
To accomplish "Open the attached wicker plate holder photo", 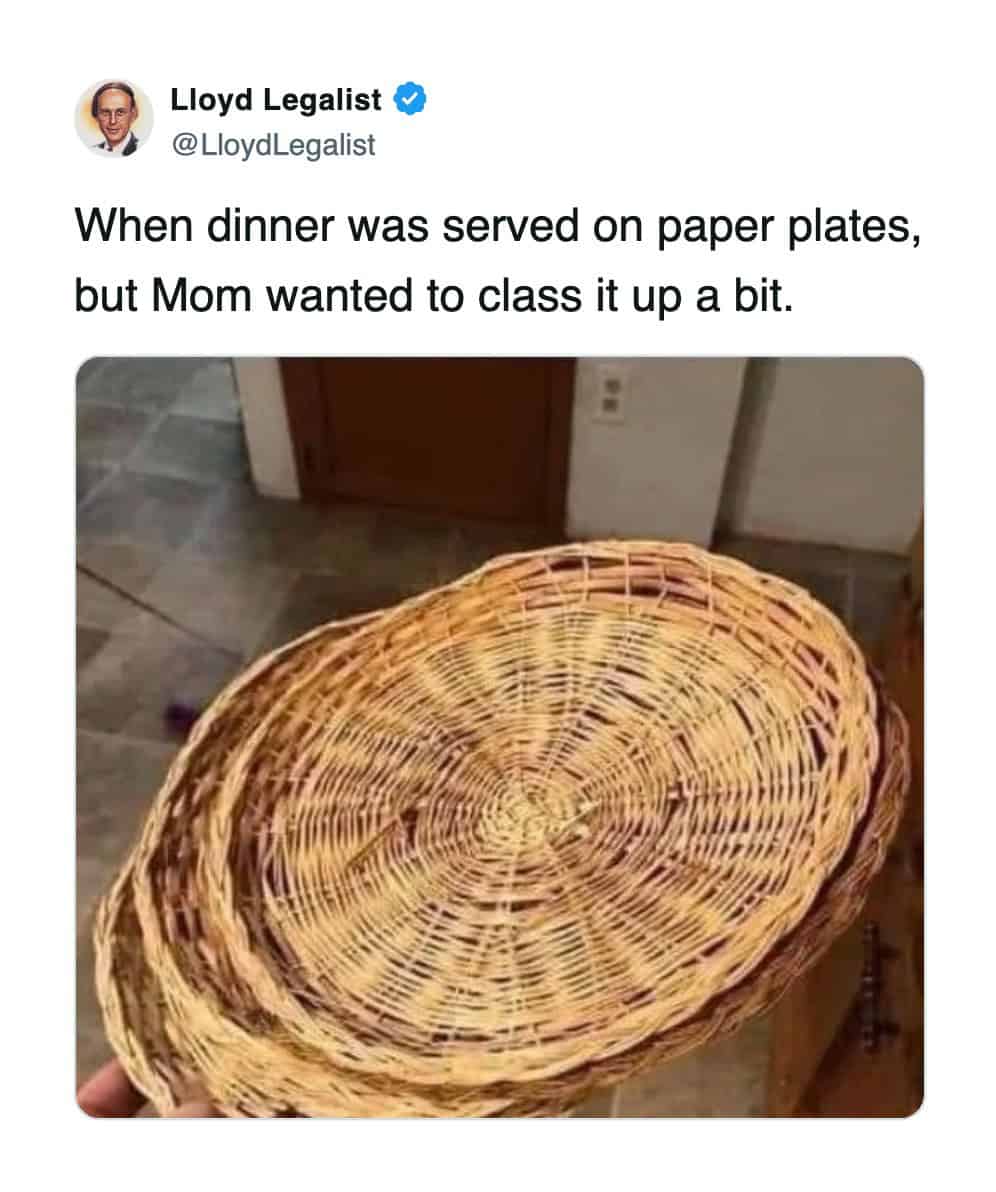I will pos(500,737).
